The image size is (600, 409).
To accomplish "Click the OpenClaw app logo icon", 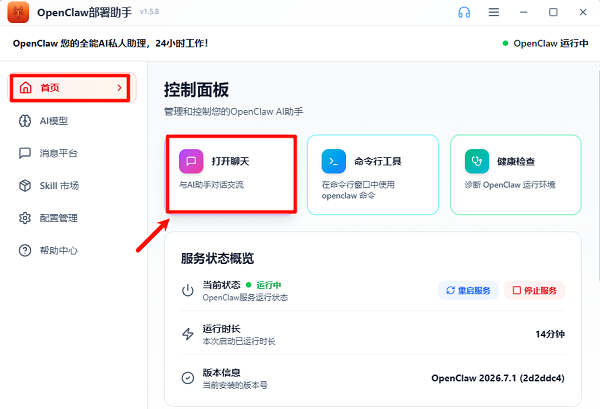I will 18,12.
